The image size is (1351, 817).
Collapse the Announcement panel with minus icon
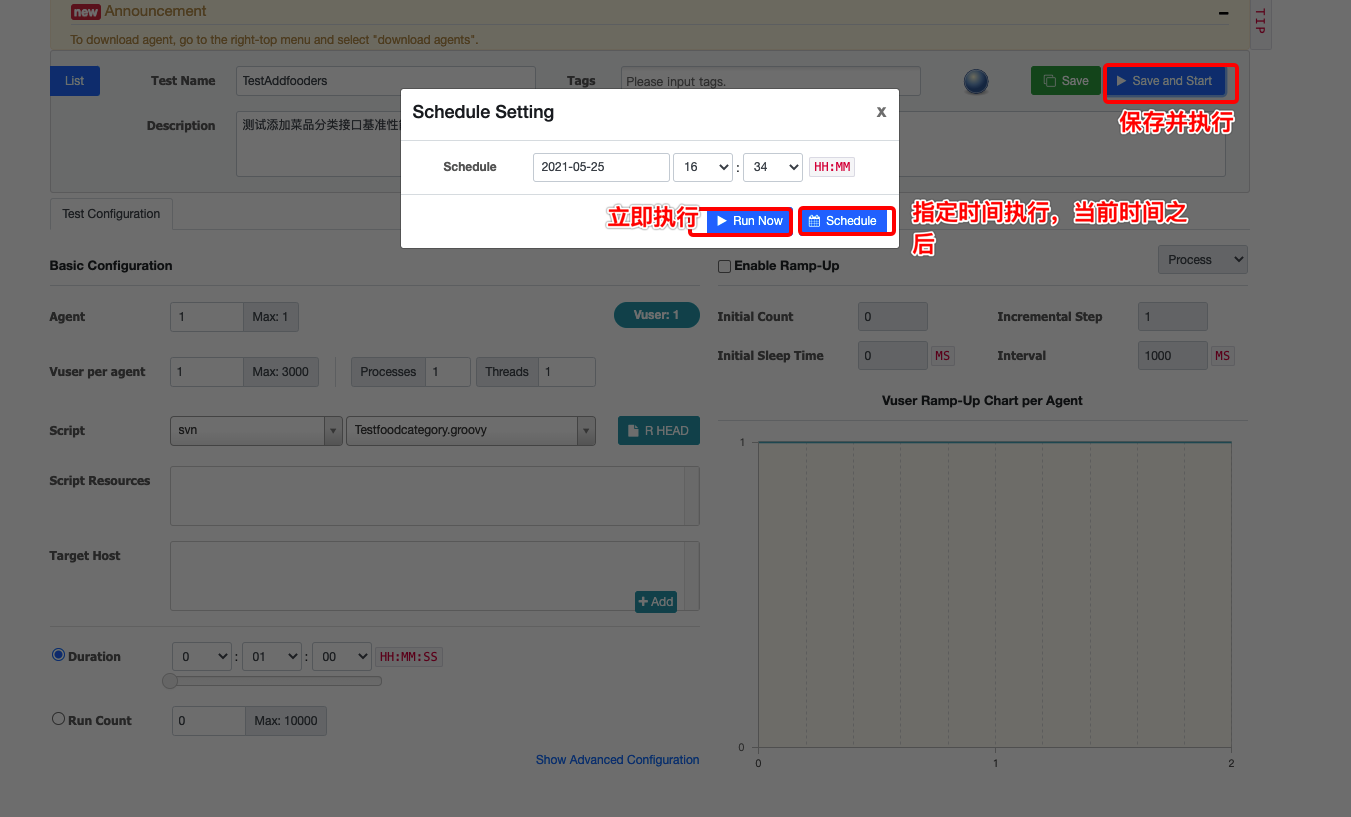1223,13
